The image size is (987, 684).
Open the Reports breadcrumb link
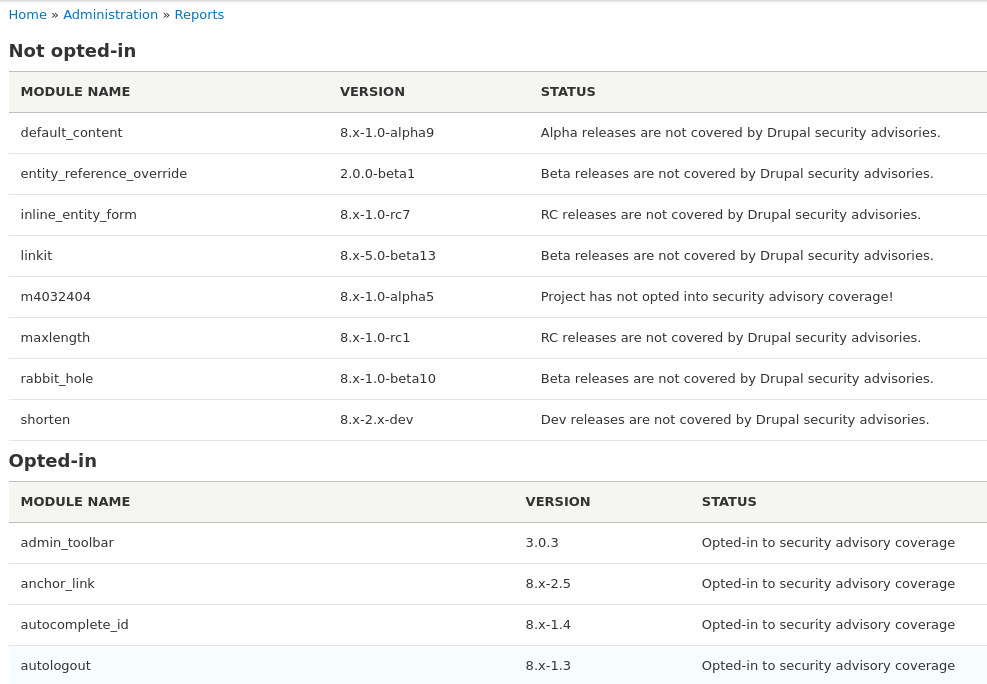[x=199, y=14]
